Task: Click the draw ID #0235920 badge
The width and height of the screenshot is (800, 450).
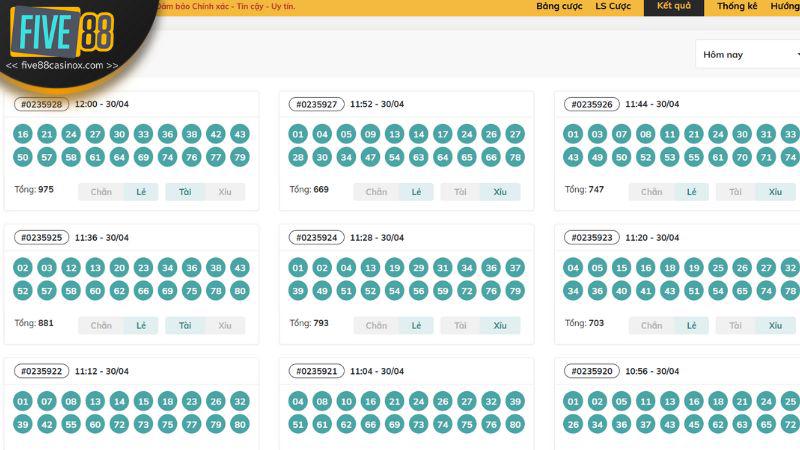Action: [591, 371]
